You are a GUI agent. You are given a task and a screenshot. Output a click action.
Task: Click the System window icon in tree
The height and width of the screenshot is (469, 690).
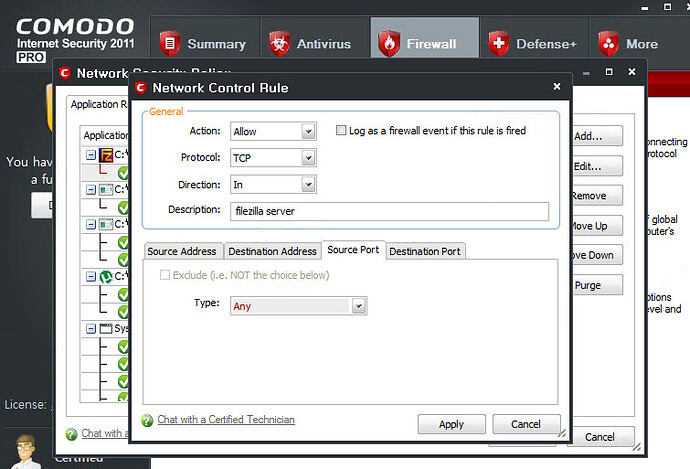click(x=106, y=329)
